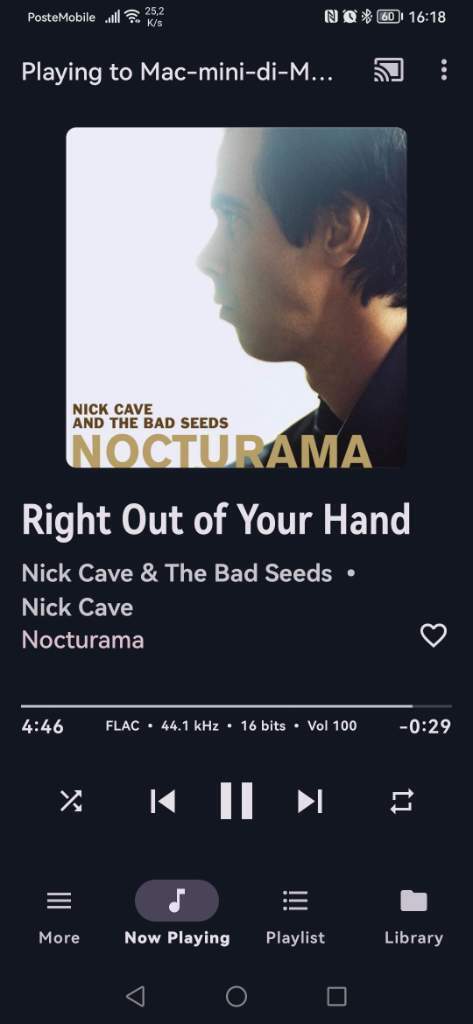Open the three-dot overflow menu
The width and height of the screenshot is (473, 1024).
tap(444, 70)
